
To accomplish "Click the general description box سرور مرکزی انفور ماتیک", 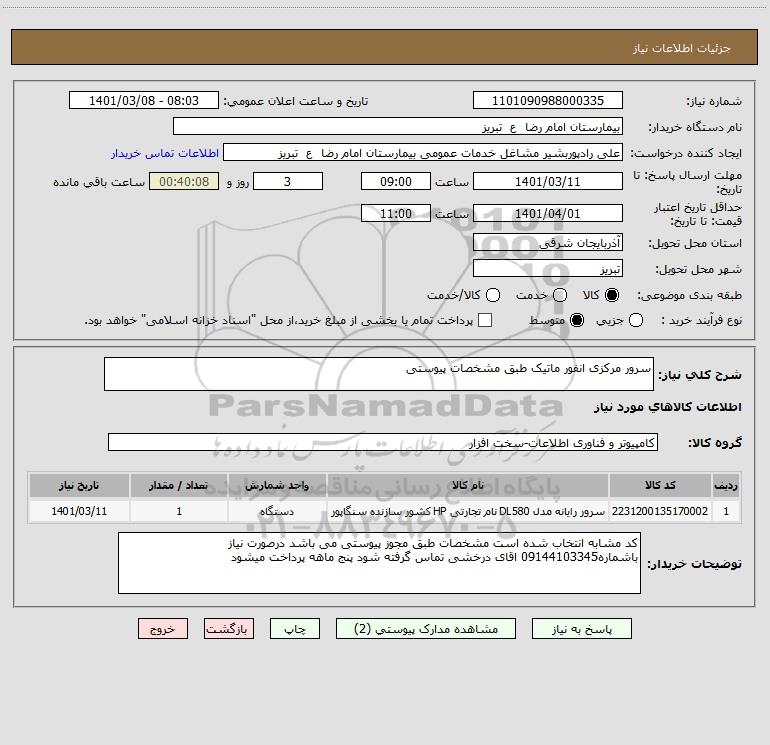I will pos(379,374).
